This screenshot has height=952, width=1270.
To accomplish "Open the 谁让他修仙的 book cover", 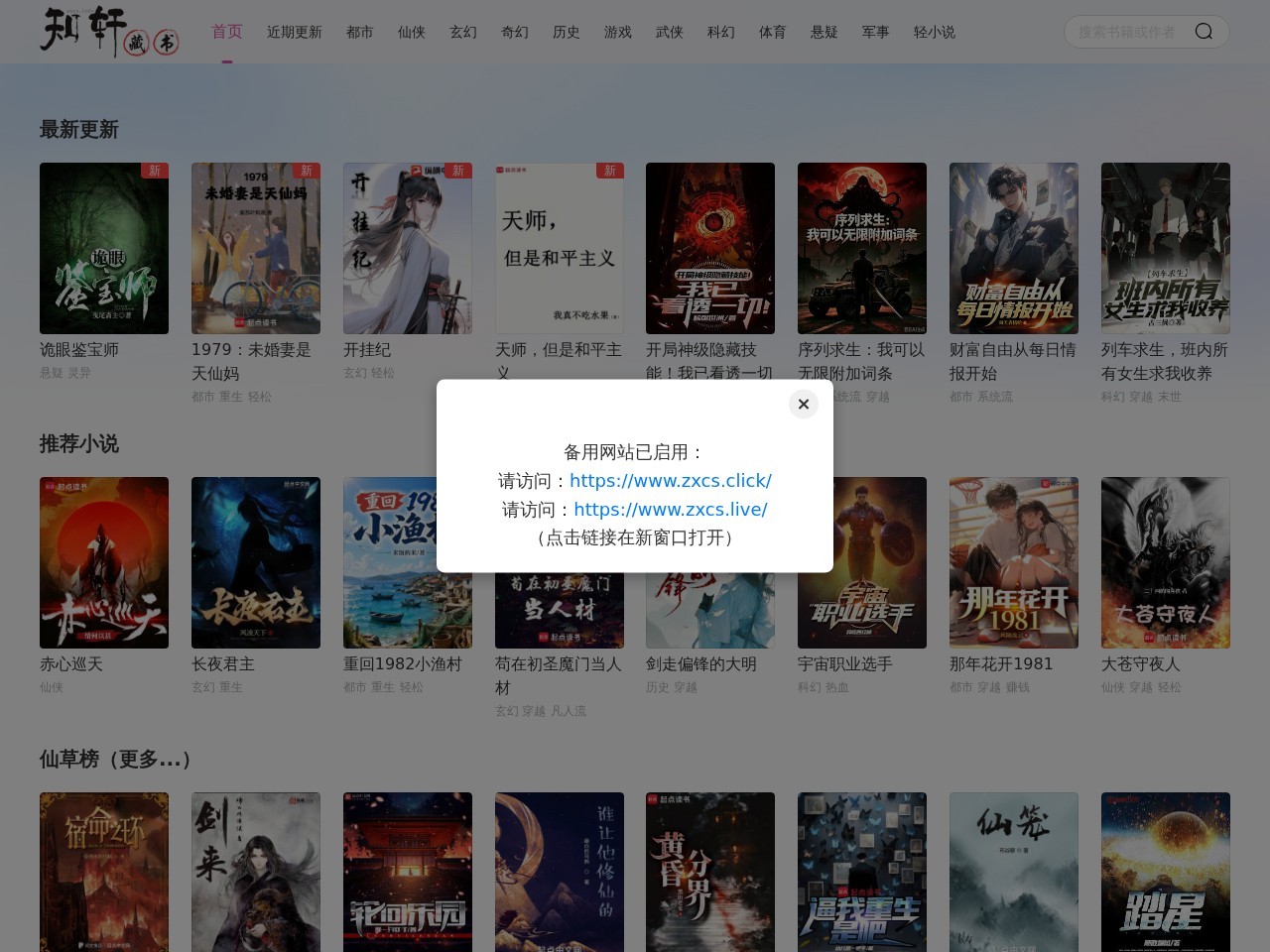I will point(560,872).
